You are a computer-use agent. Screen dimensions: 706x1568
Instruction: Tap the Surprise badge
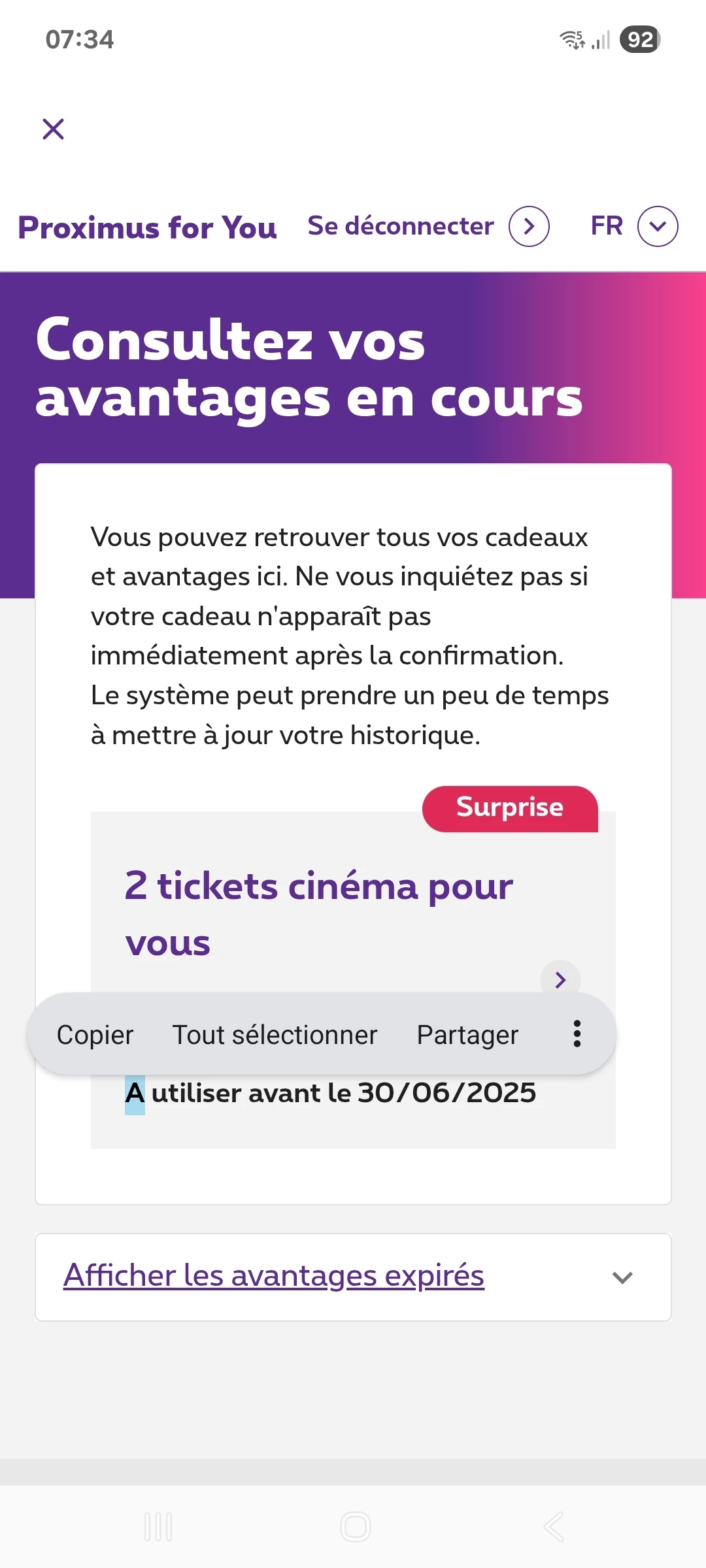coord(510,808)
